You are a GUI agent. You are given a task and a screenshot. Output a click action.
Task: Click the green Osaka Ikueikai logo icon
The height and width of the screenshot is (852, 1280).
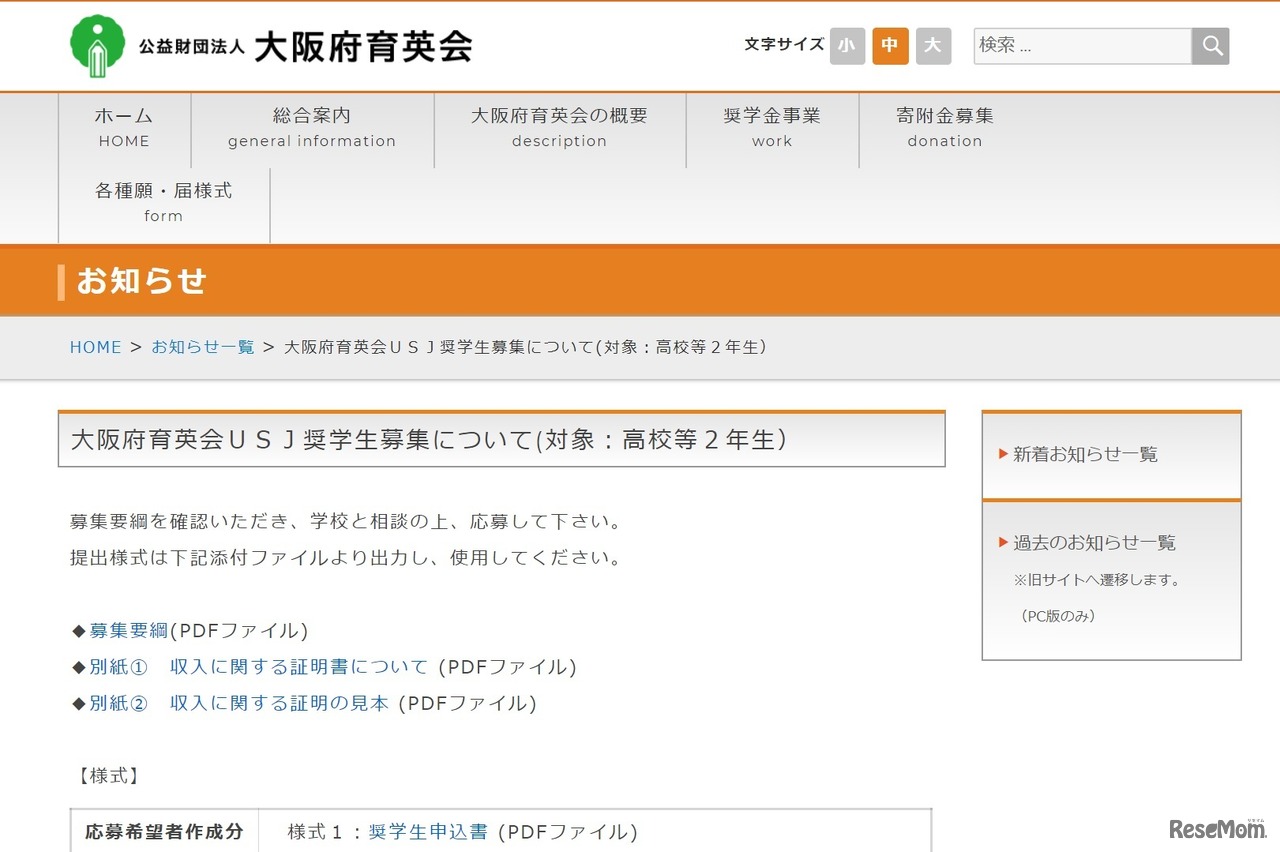[x=98, y=46]
